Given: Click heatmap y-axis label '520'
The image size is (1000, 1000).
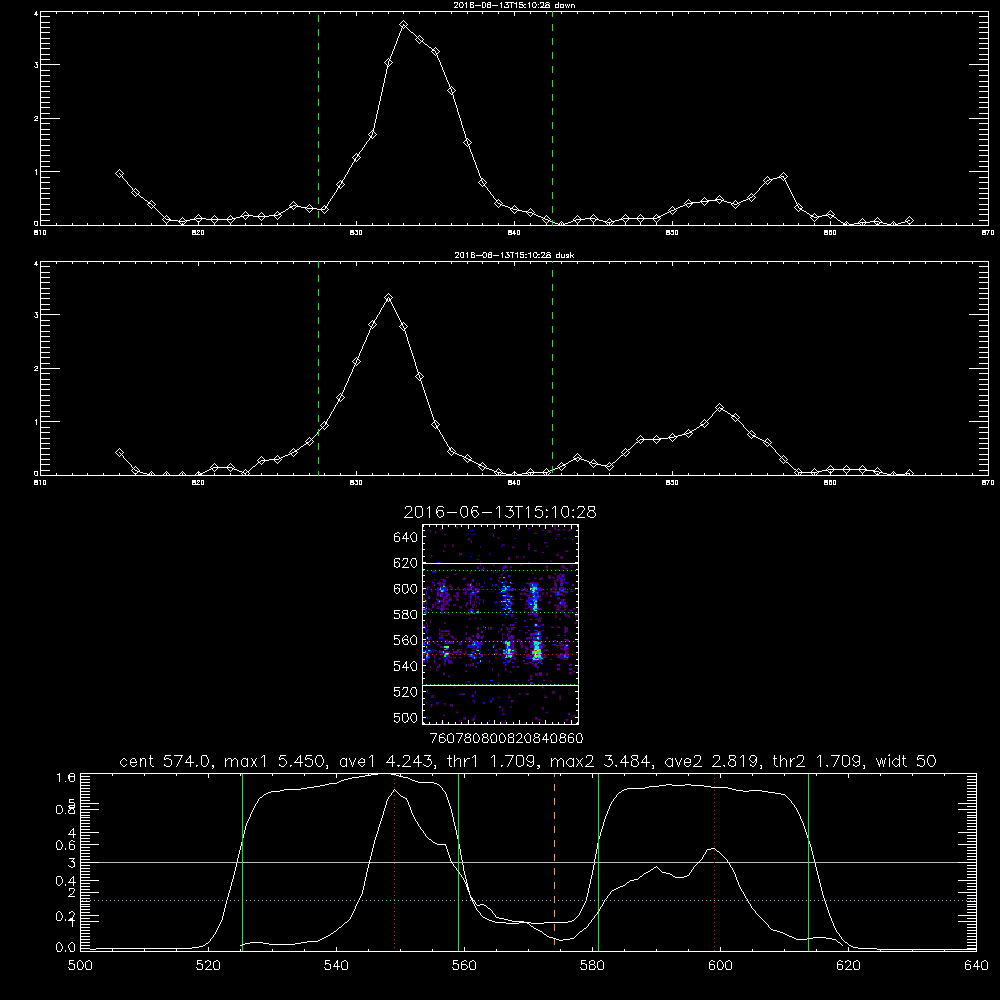Looking at the screenshot, I should pos(406,692).
